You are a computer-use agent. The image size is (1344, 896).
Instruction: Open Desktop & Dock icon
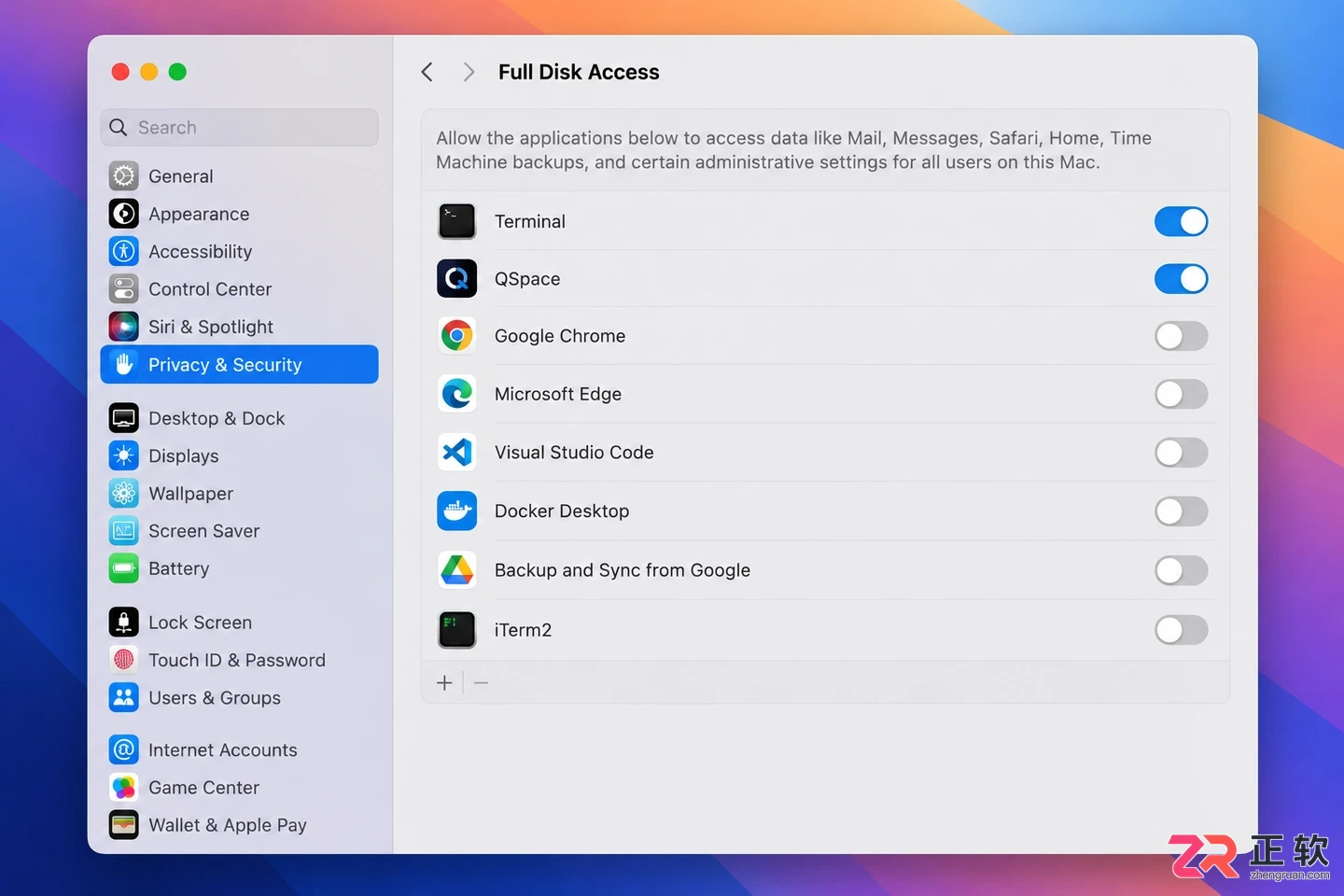click(x=124, y=418)
